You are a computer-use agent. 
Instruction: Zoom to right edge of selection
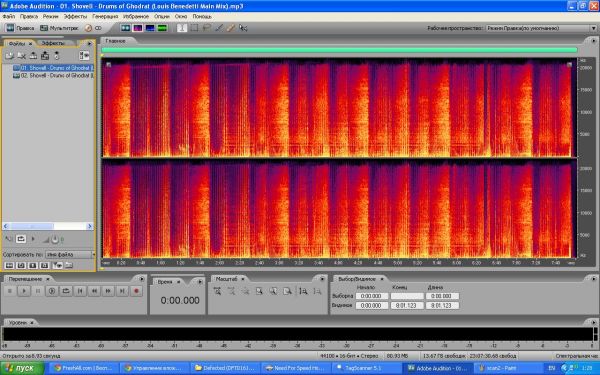(x=287, y=292)
